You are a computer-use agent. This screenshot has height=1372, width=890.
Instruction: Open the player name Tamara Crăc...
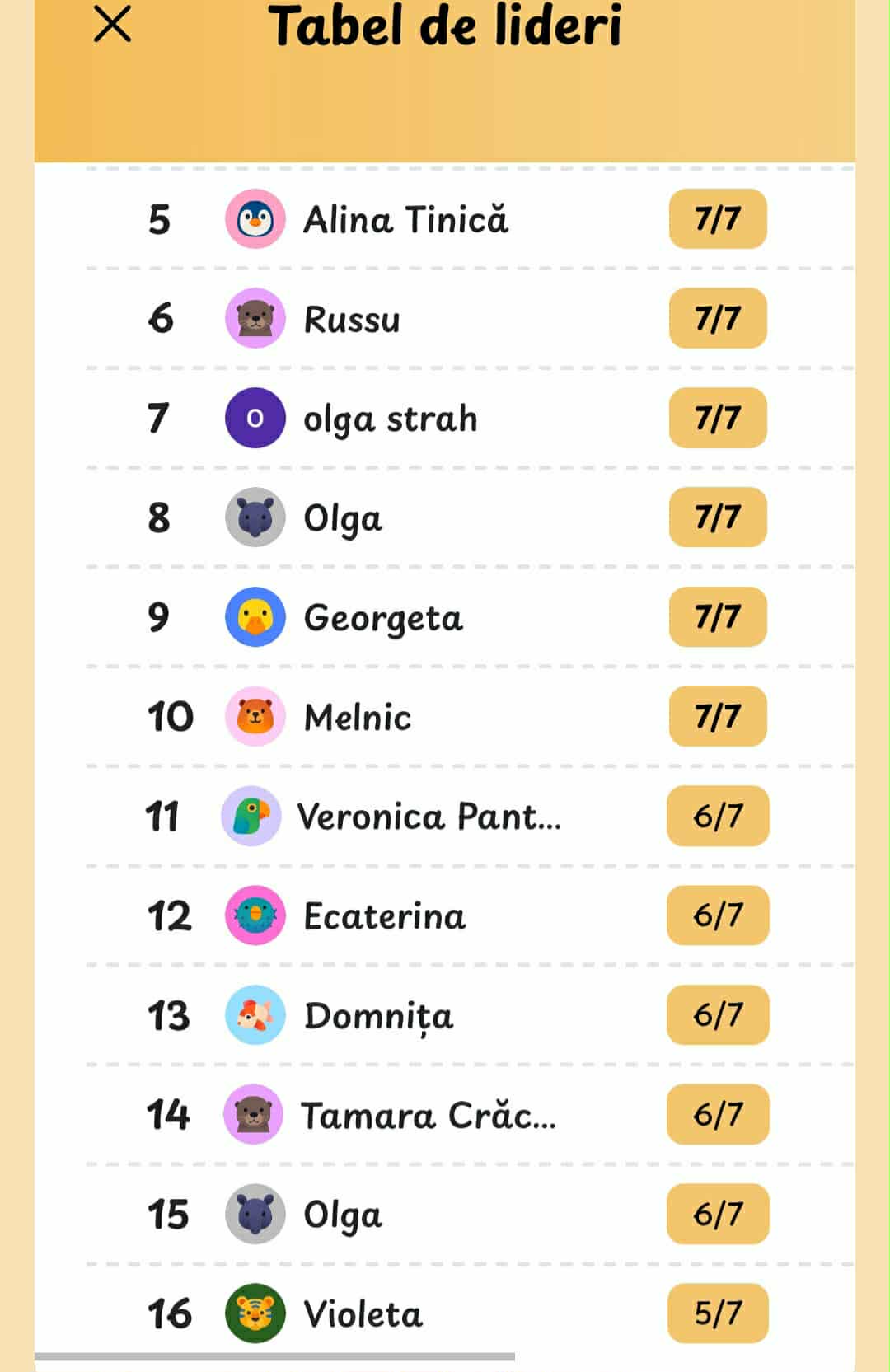tap(429, 1116)
